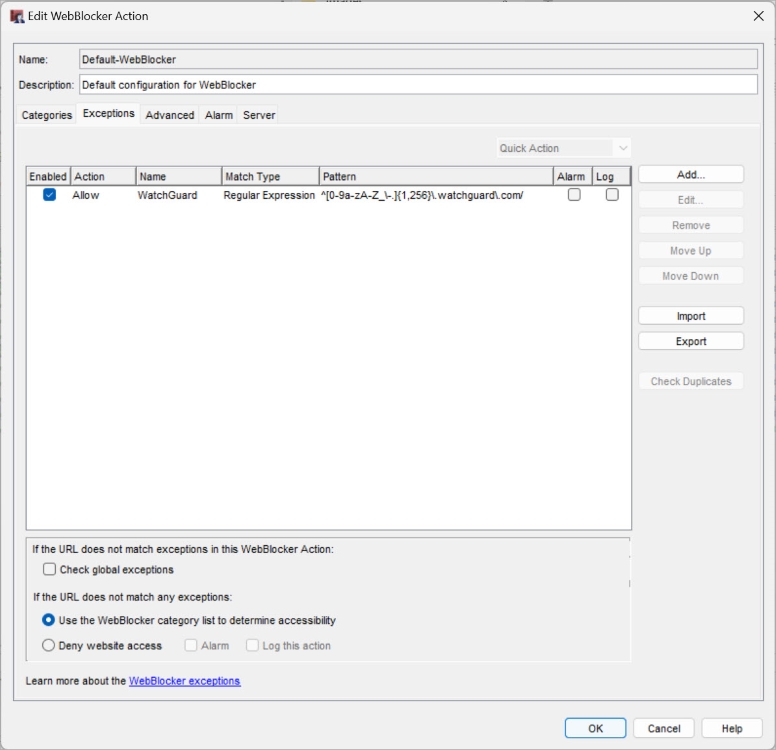Click the Log column header

pyautogui.click(x=611, y=176)
